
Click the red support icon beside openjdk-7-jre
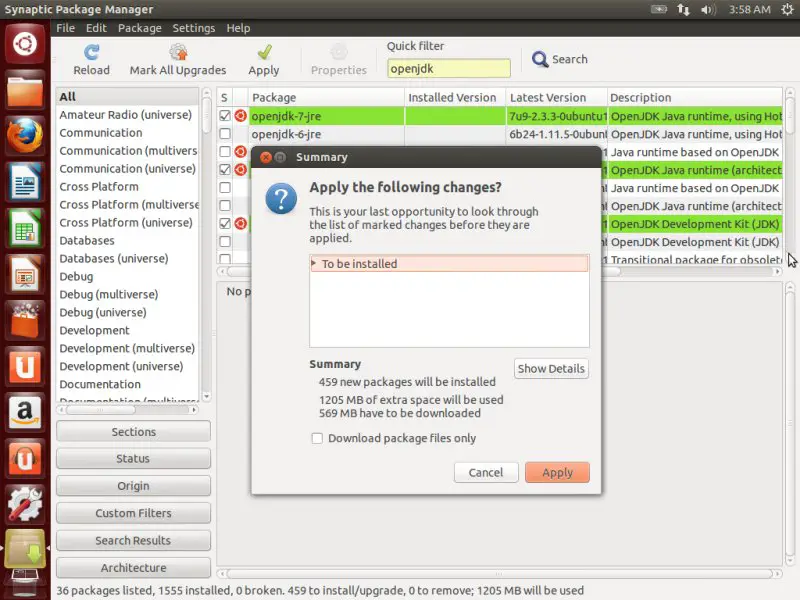click(240, 116)
